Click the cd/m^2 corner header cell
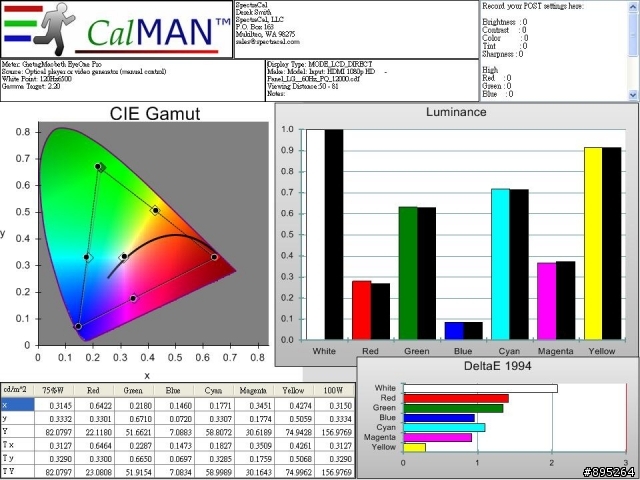The image size is (640, 480). (x=17, y=390)
